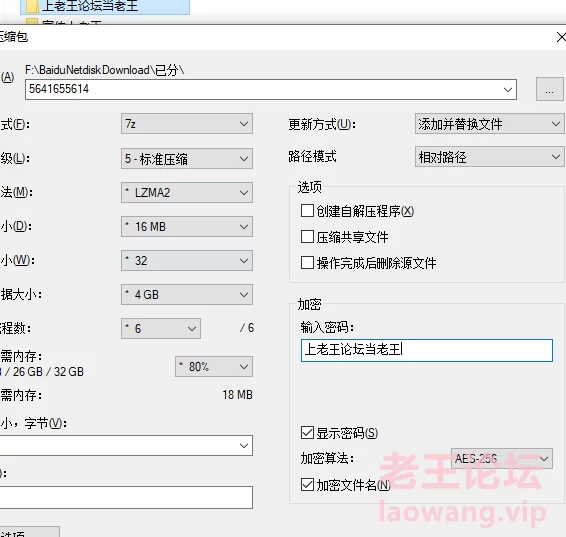This screenshot has width=566, height=537.
Task: Open the '5 - 标准压缩' compression level dropdown
Action: (187, 158)
